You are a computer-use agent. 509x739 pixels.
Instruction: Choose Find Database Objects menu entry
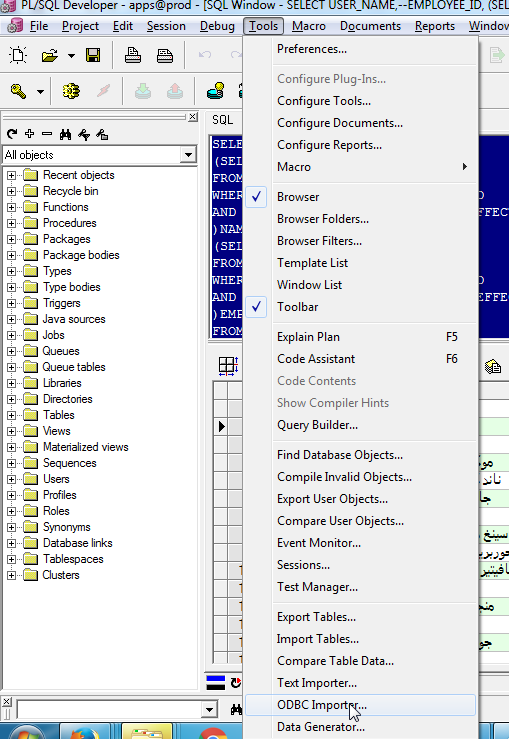(361, 455)
